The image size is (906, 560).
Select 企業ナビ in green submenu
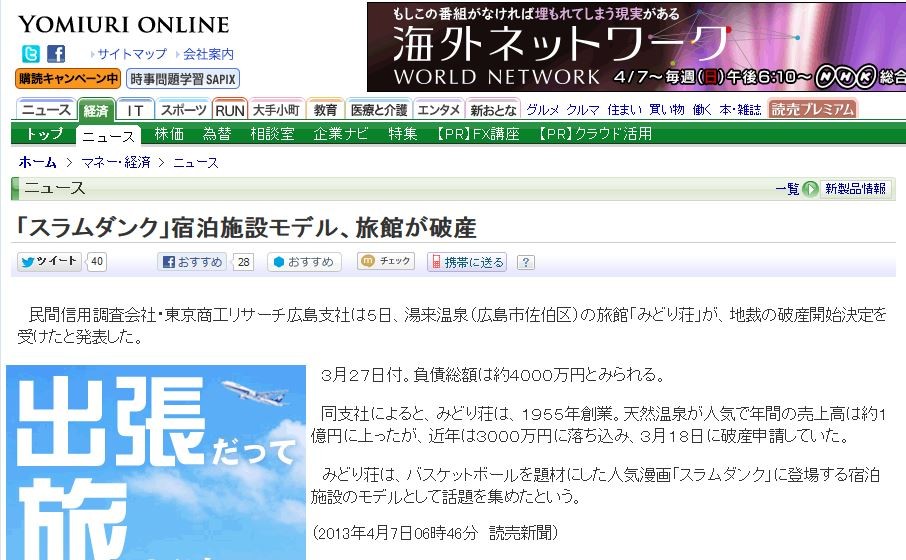click(340, 134)
